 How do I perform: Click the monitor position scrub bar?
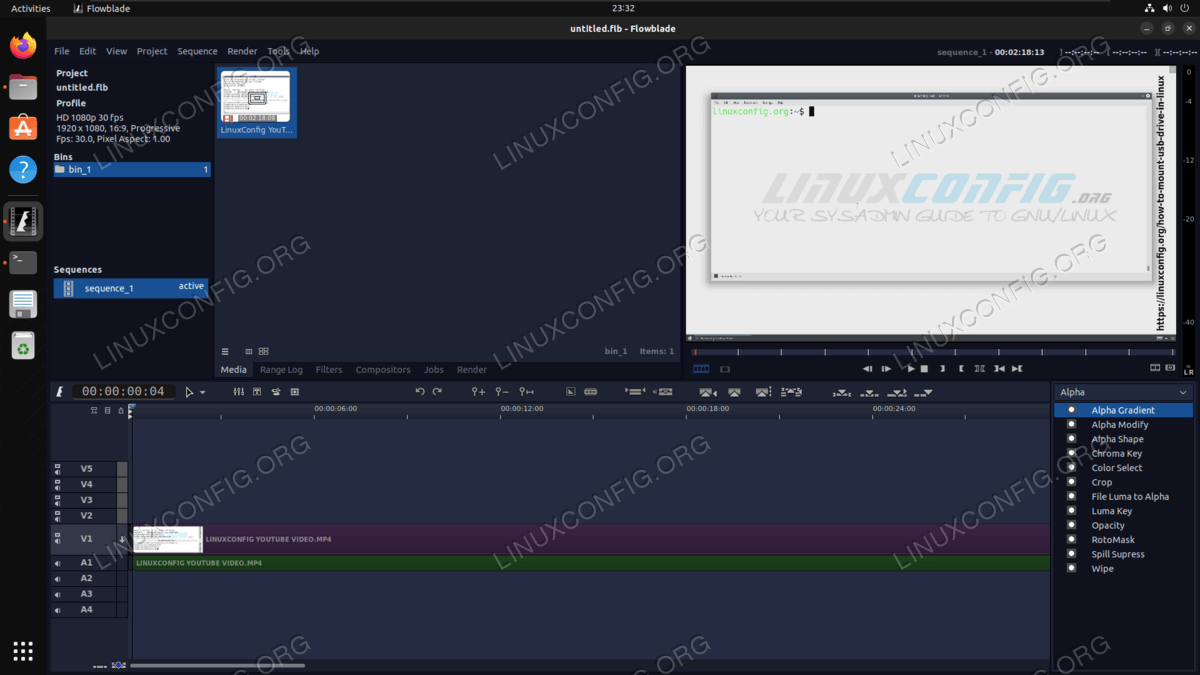[932, 352]
